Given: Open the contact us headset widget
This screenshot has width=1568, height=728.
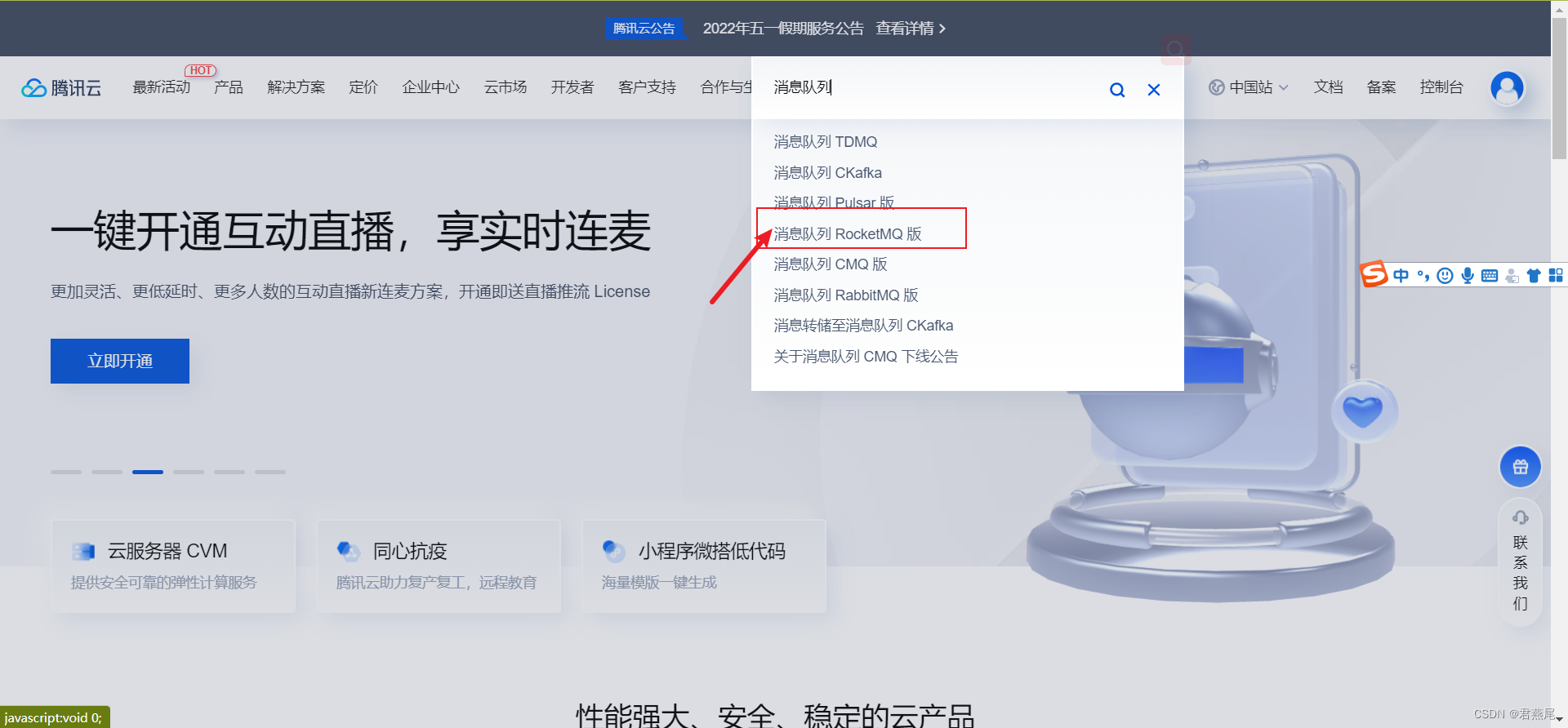Looking at the screenshot, I should point(1520,563).
